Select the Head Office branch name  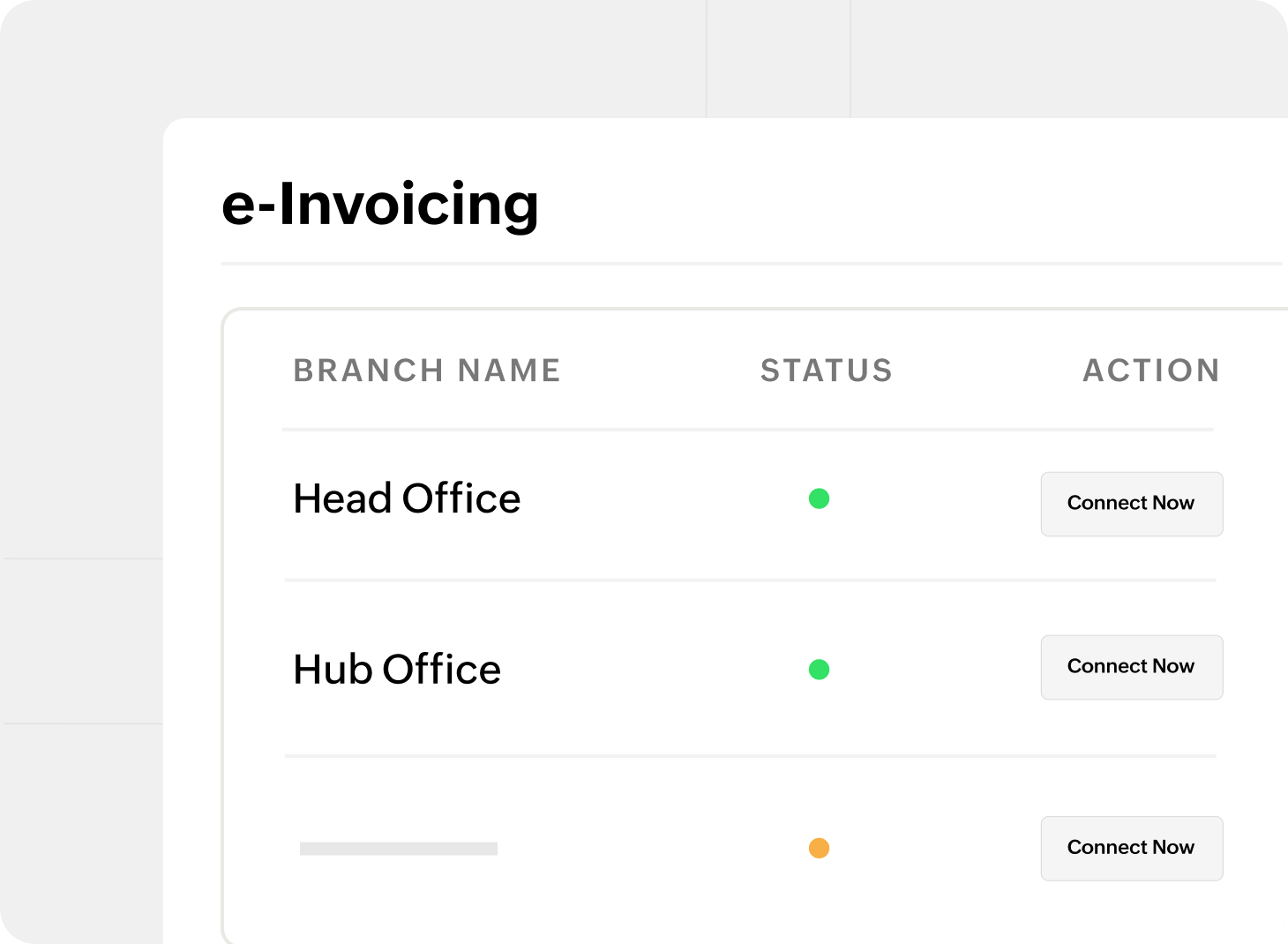click(x=407, y=498)
